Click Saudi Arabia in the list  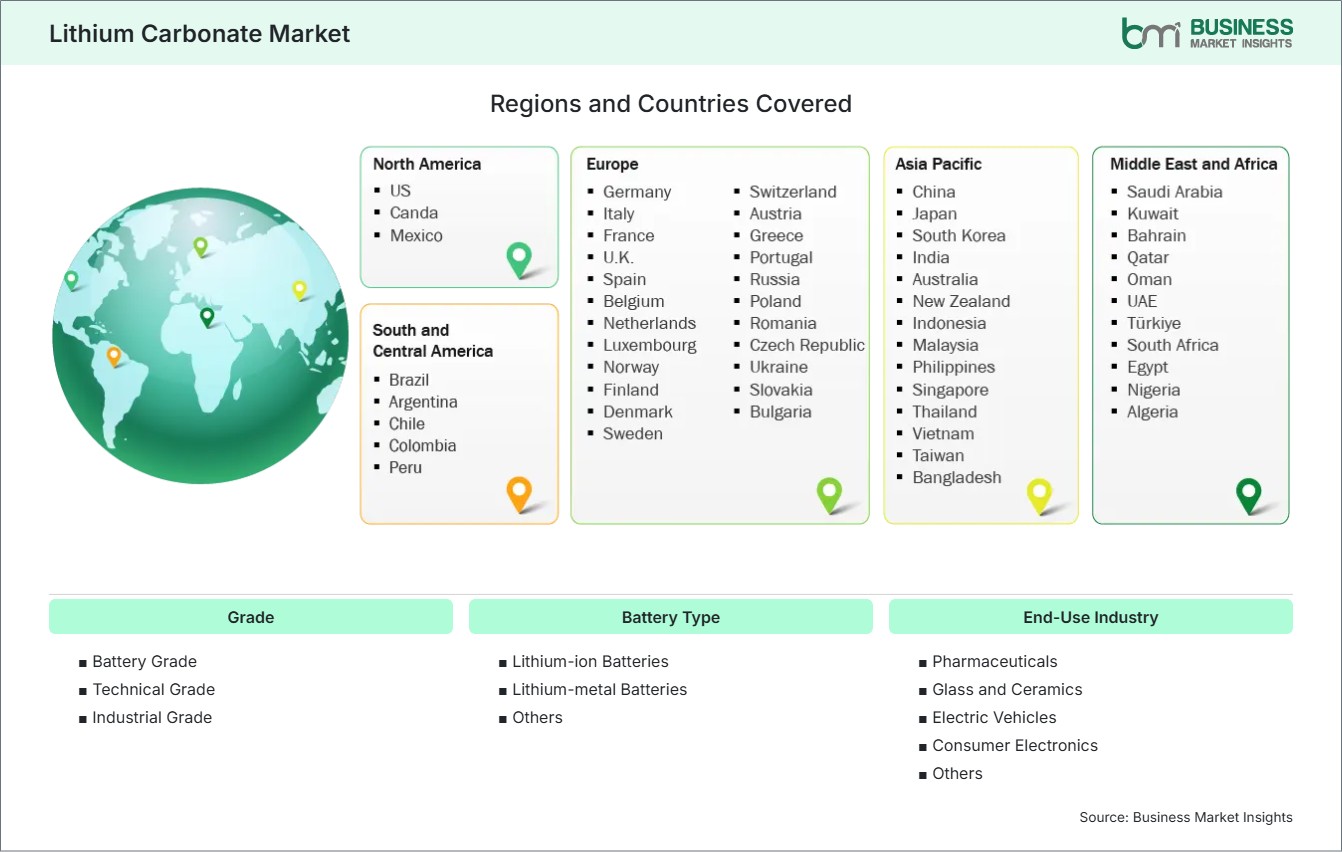point(1175,192)
